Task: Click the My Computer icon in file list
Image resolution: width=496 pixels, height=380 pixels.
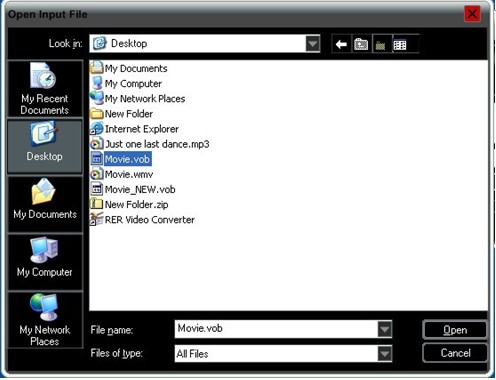Action: coord(97,83)
